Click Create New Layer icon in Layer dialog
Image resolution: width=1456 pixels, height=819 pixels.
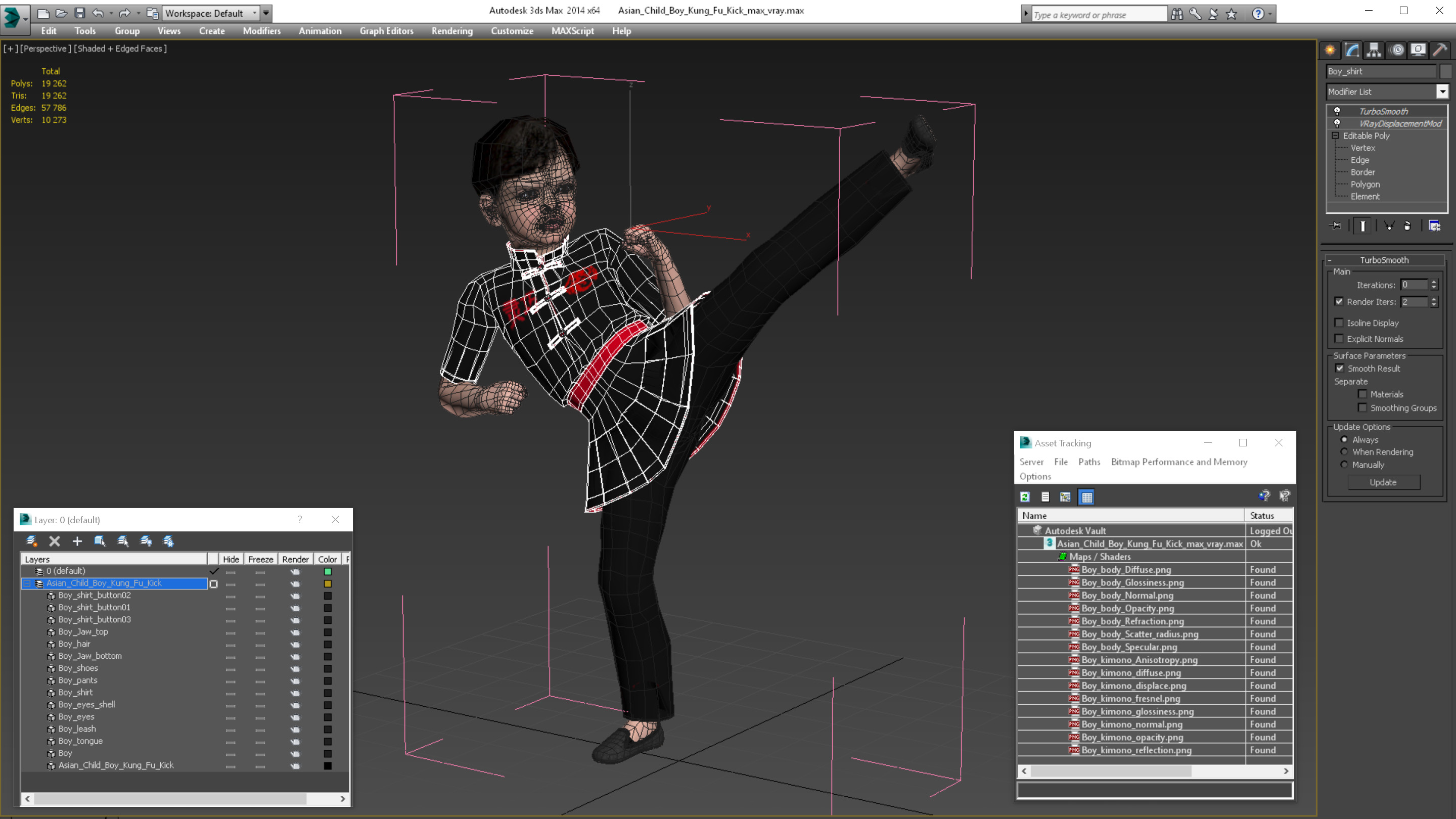coord(32,541)
